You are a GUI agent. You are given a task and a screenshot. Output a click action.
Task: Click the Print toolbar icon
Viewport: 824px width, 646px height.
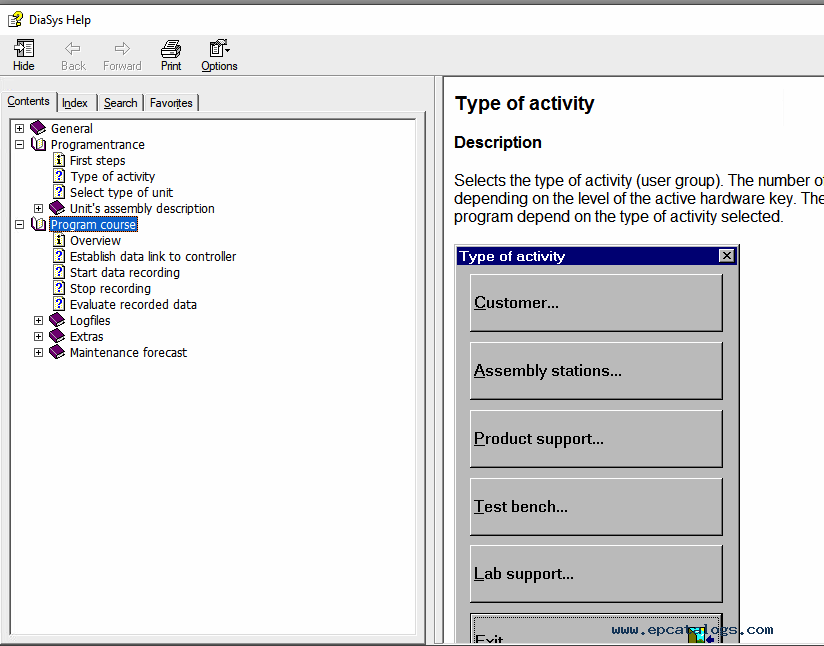pyautogui.click(x=171, y=49)
